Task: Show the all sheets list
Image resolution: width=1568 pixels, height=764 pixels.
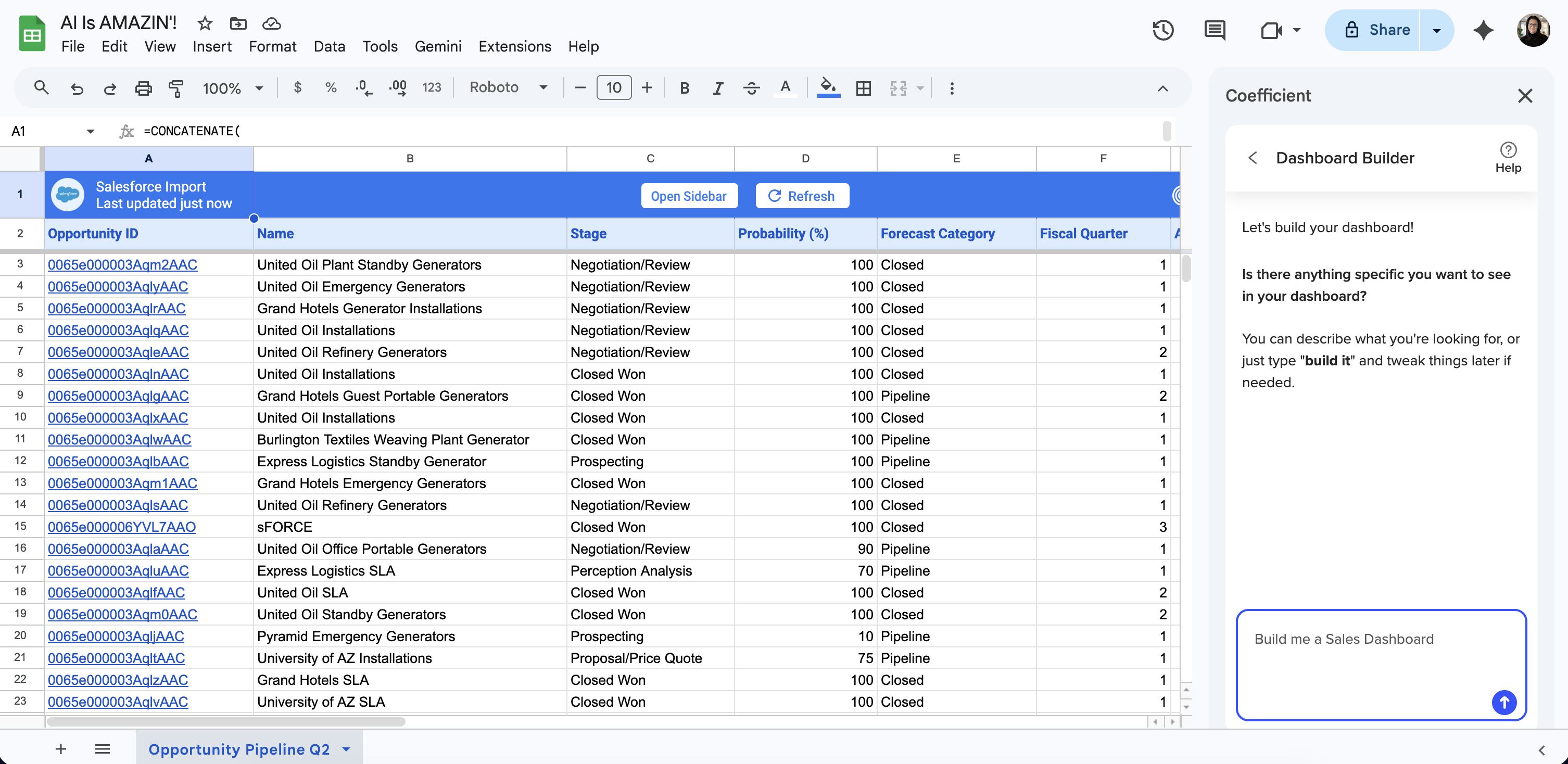Action: click(102, 749)
